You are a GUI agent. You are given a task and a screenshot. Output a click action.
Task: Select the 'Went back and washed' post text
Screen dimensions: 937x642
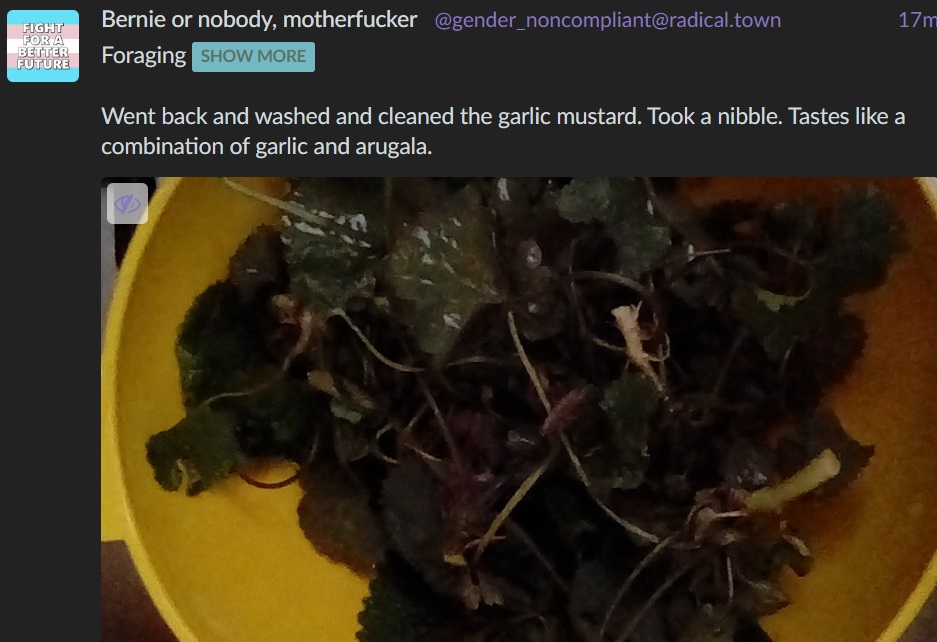click(x=503, y=131)
